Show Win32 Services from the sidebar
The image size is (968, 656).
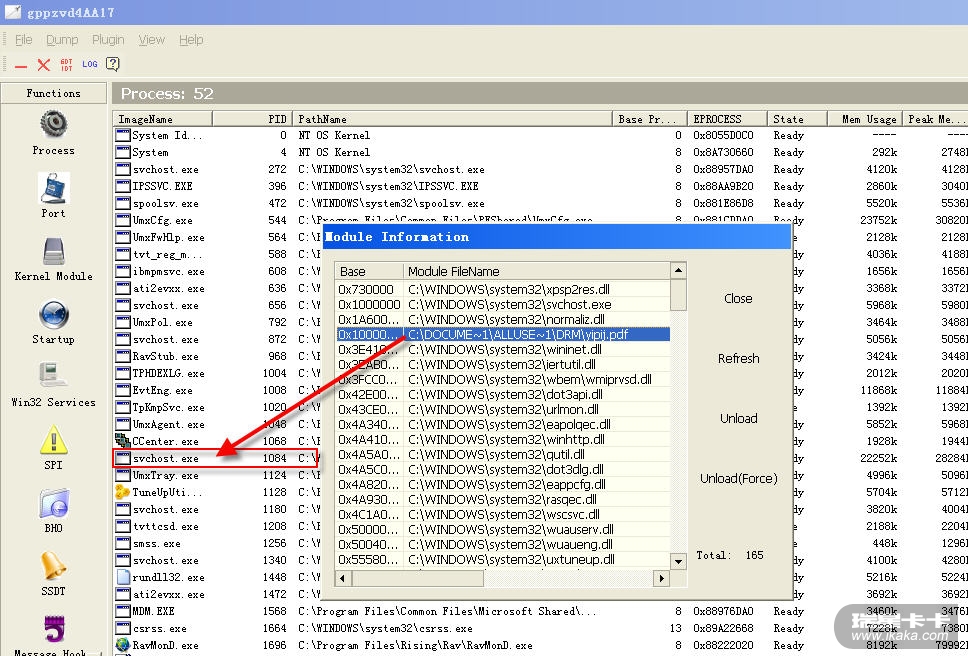[x=53, y=377]
